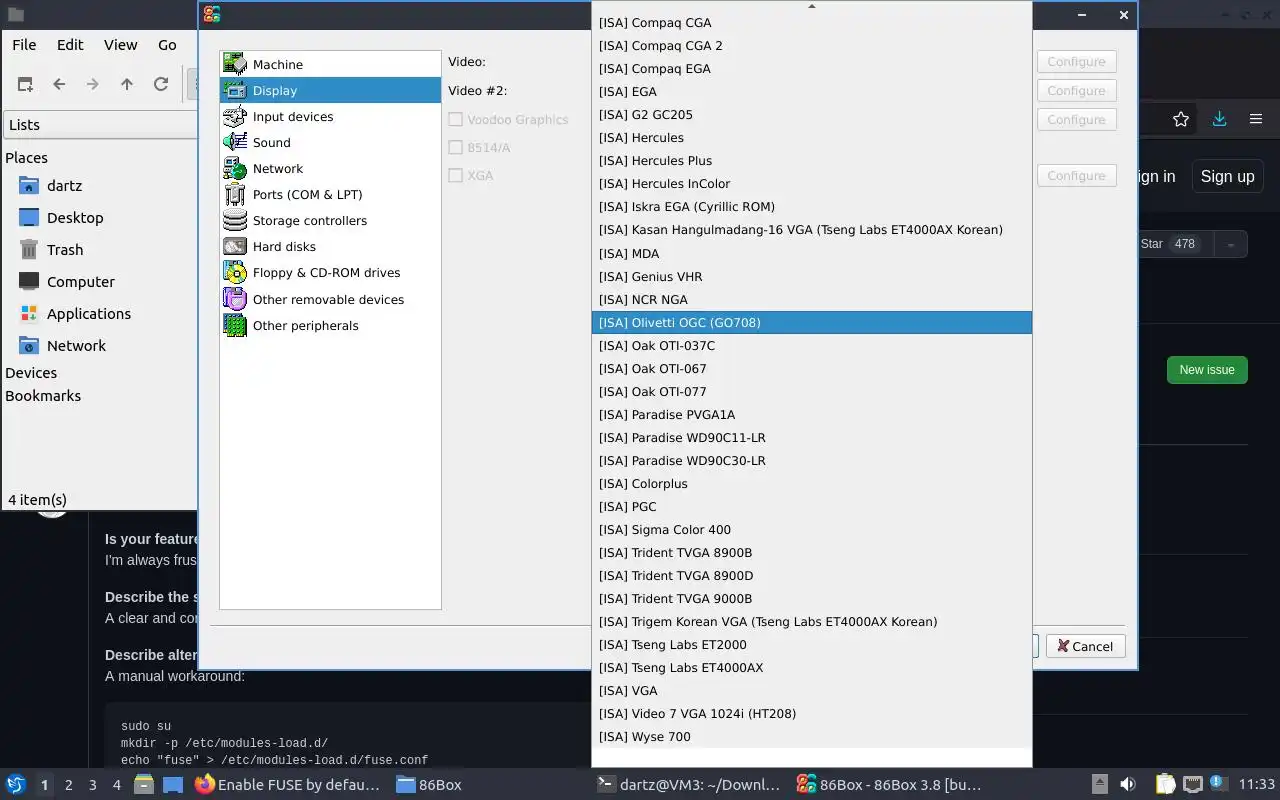
Task: Click clock showing 11:33 in taskbar
Action: [x=1257, y=784]
